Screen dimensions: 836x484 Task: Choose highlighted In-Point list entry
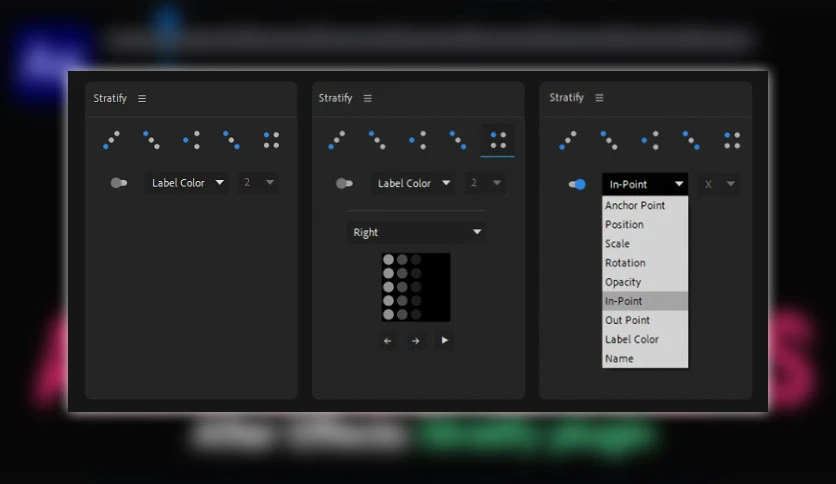pyautogui.click(x=645, y=301)
